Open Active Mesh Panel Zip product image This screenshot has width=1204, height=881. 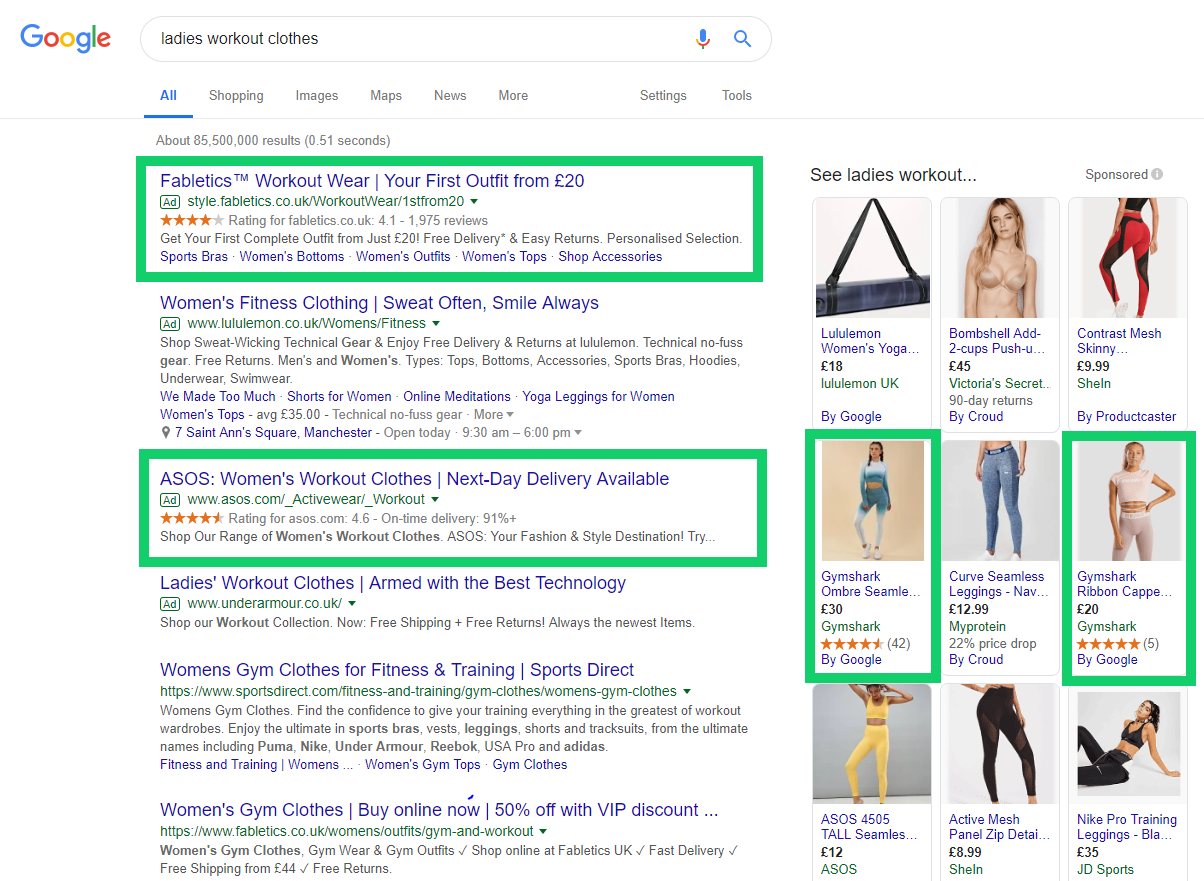click(1000, 744)
